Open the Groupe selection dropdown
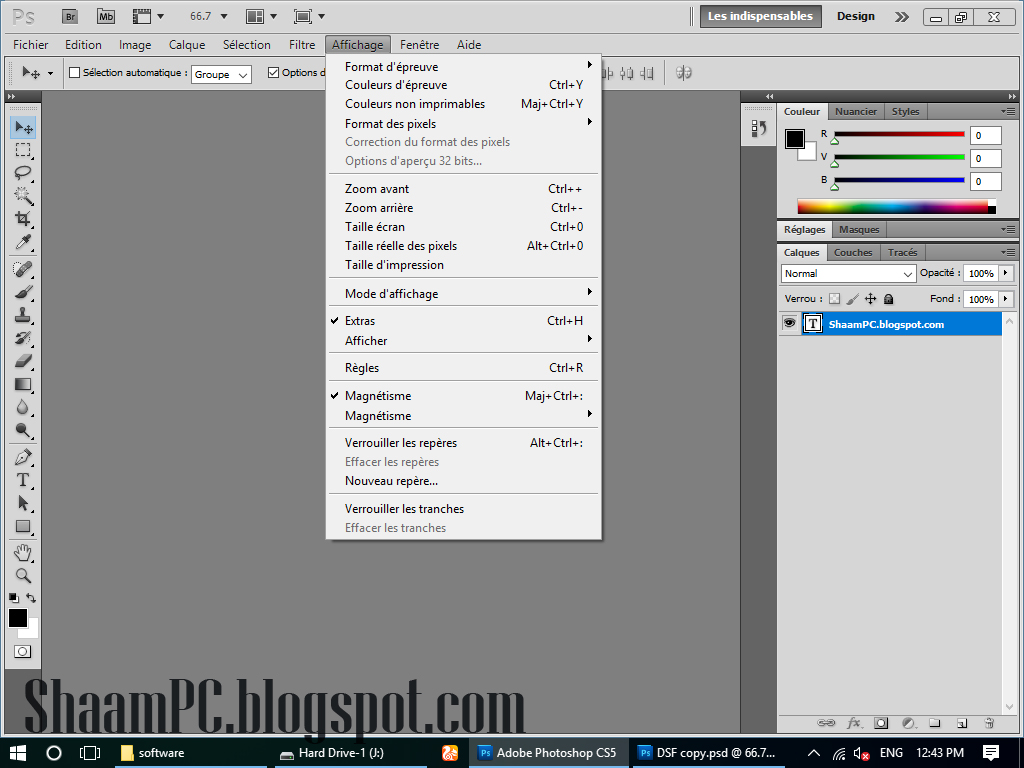Screen dimensions: 1024x768 point(221,74)
